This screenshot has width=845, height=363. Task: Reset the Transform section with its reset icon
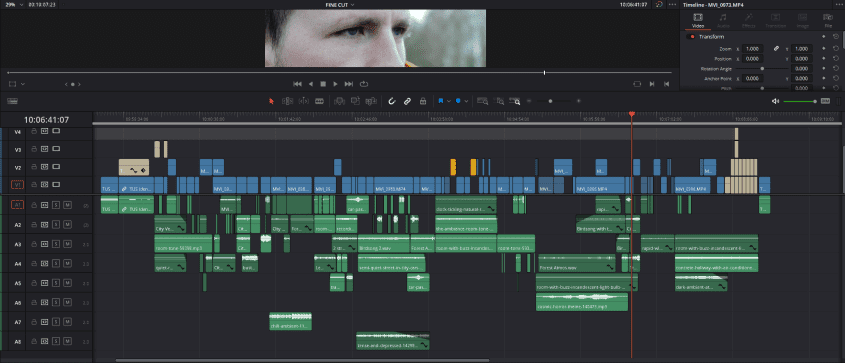835,37
